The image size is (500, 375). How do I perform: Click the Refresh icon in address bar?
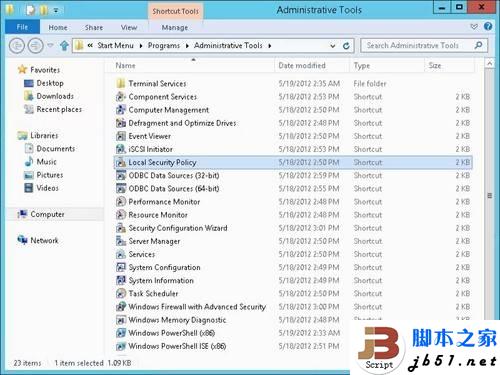[346, 46]
